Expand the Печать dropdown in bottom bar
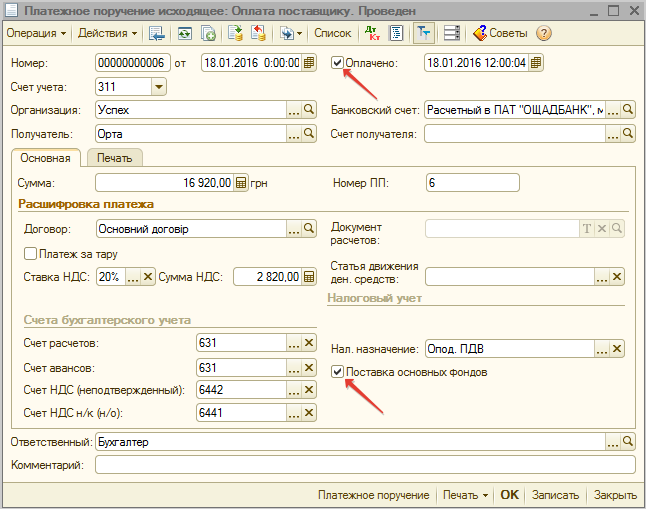 (466, 495)
